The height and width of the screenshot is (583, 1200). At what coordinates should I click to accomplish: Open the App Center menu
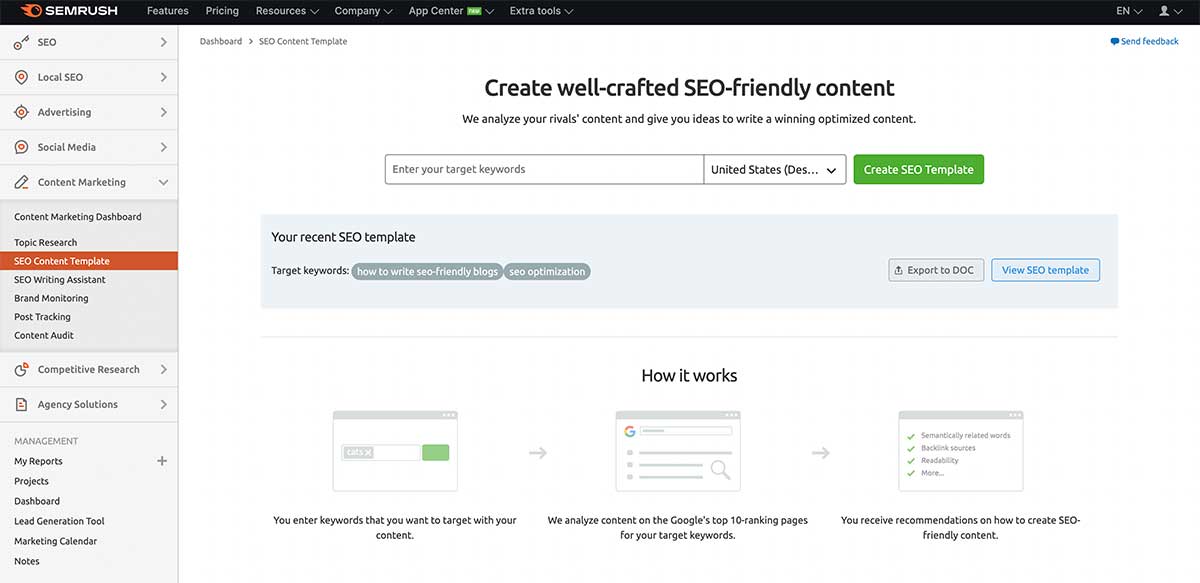pos(452,11)
